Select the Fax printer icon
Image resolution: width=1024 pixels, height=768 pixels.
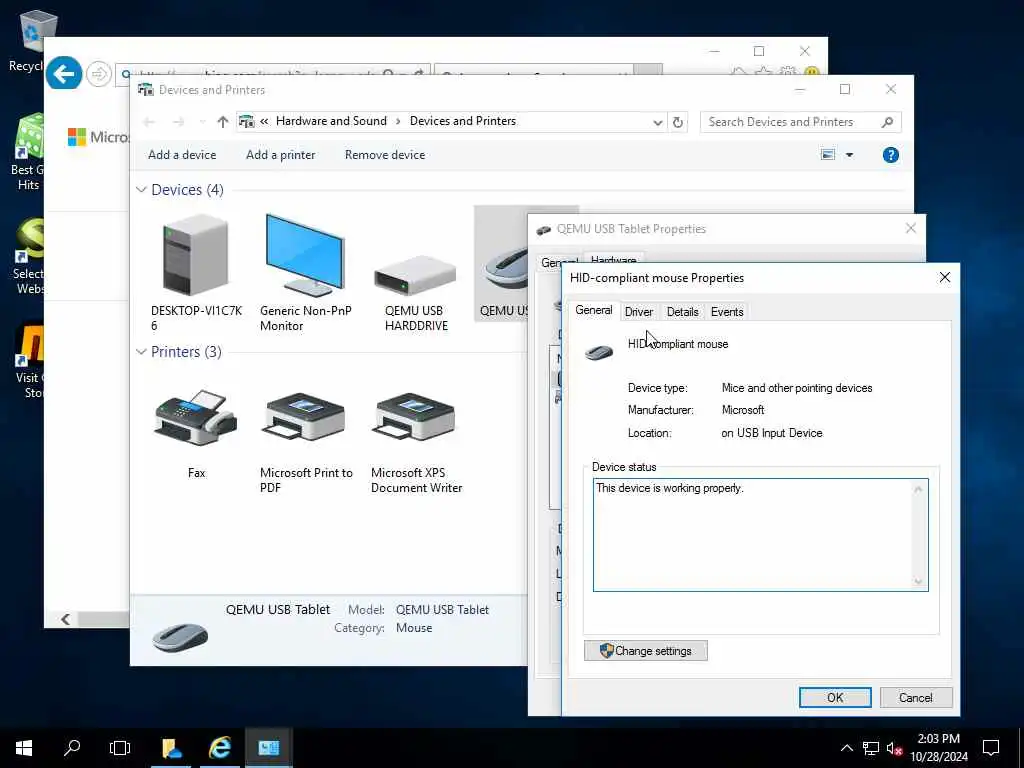tap(196, 418)
